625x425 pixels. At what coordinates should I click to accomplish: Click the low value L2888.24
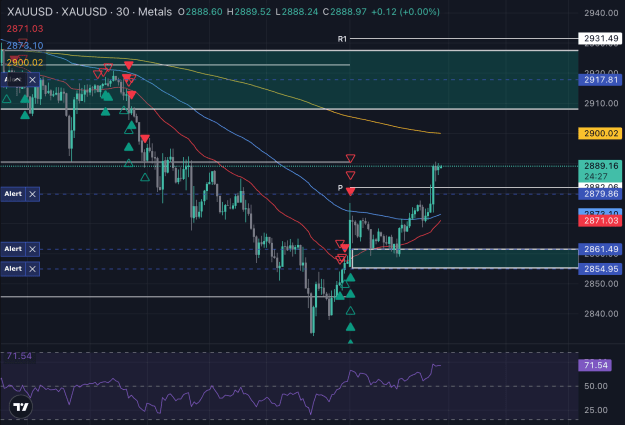297,12
